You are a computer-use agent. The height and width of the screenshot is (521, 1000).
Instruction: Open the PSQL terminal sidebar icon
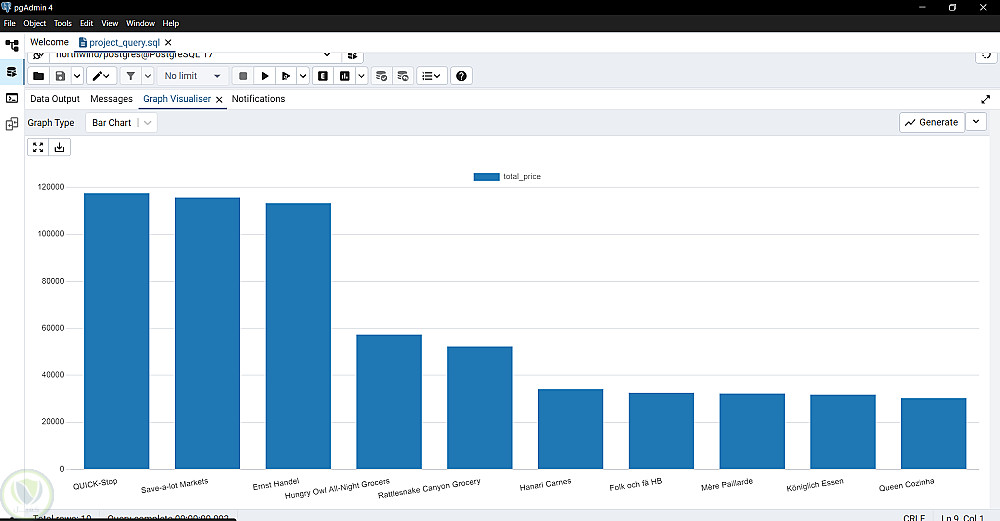tap(11, 98)
